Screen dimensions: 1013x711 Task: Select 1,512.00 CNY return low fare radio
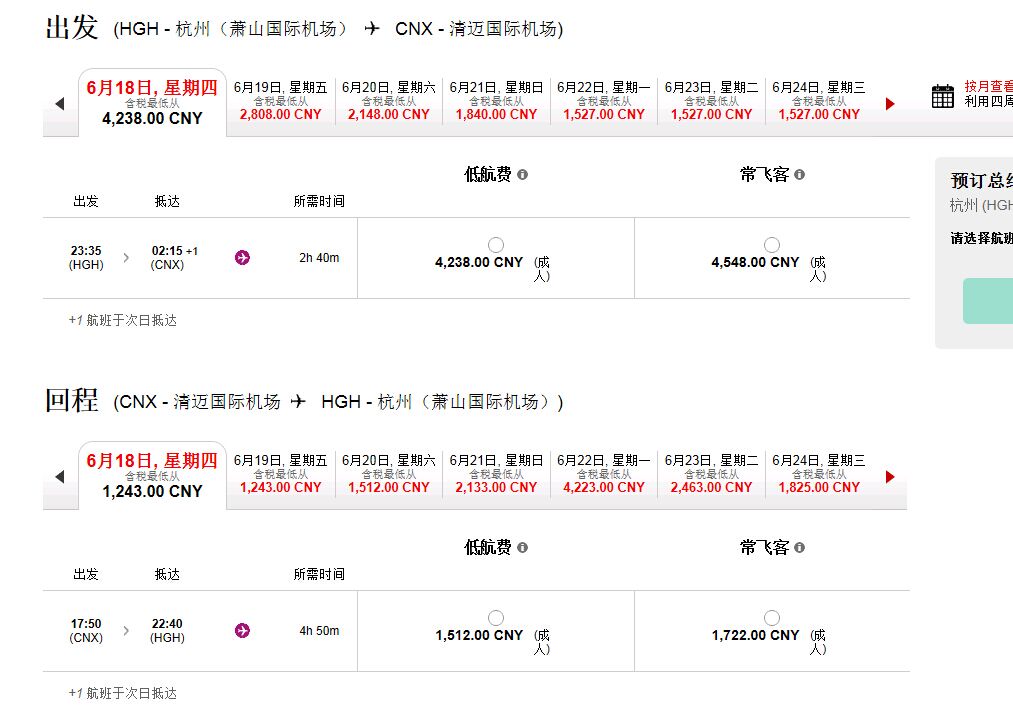pyautogui.click(x=496, y=618)
